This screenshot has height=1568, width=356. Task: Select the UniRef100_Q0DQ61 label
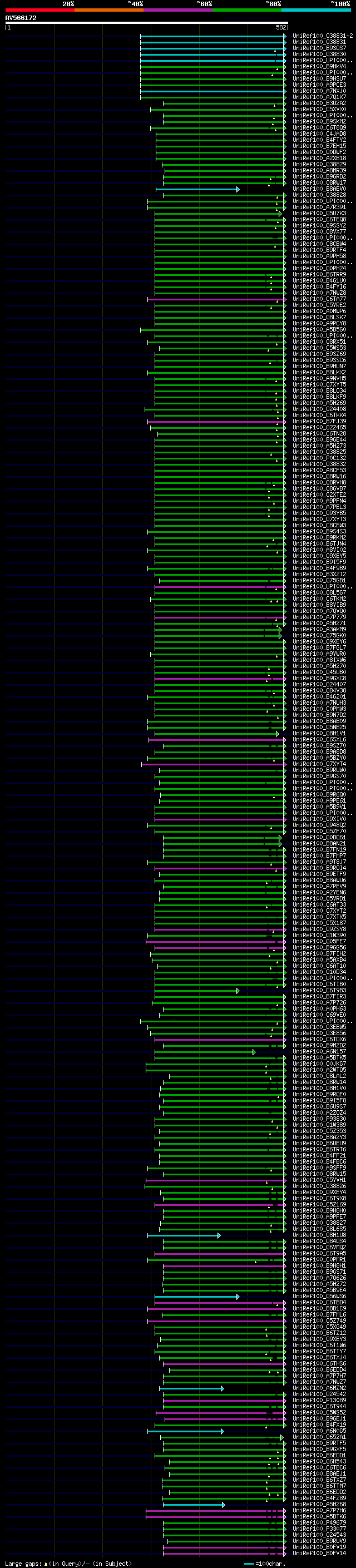coord(319,838)
